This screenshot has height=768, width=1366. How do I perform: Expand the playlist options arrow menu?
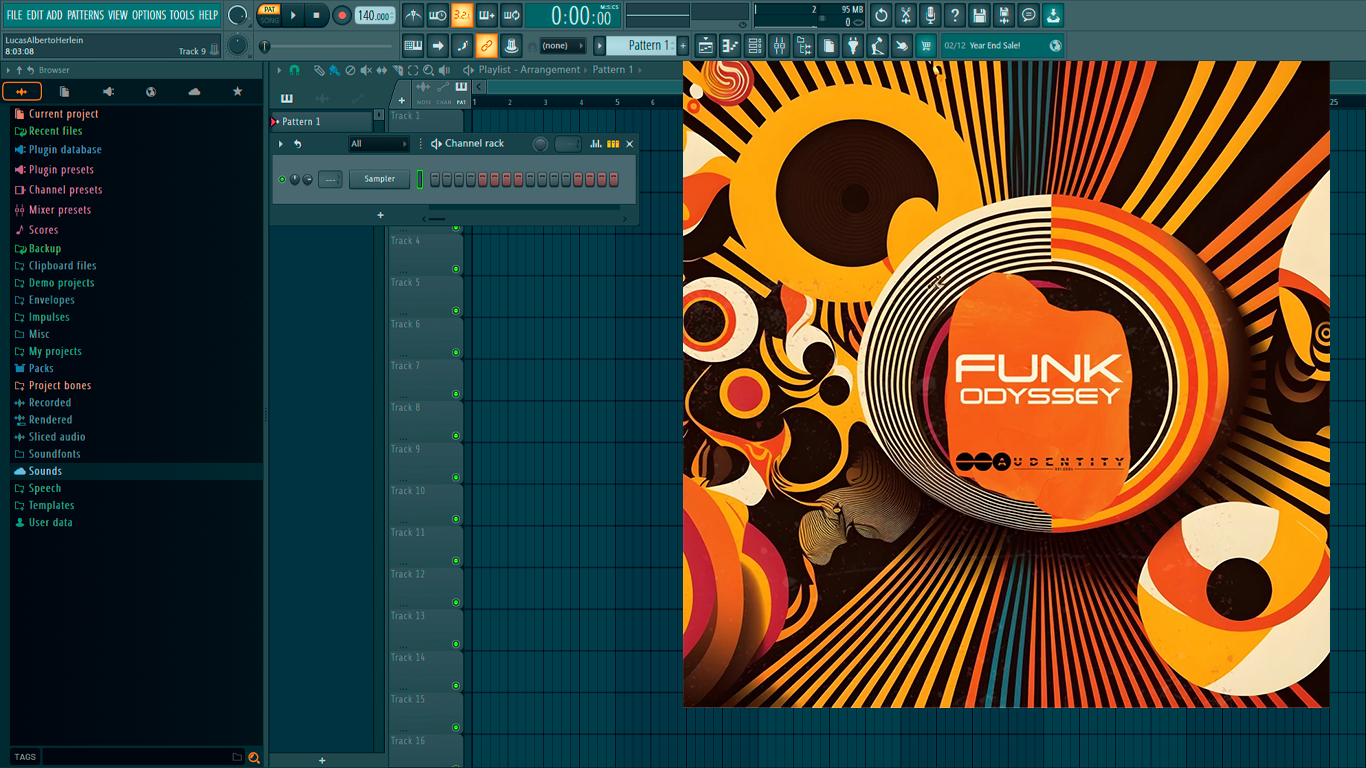pyautogui.click(x=281, y=70)
